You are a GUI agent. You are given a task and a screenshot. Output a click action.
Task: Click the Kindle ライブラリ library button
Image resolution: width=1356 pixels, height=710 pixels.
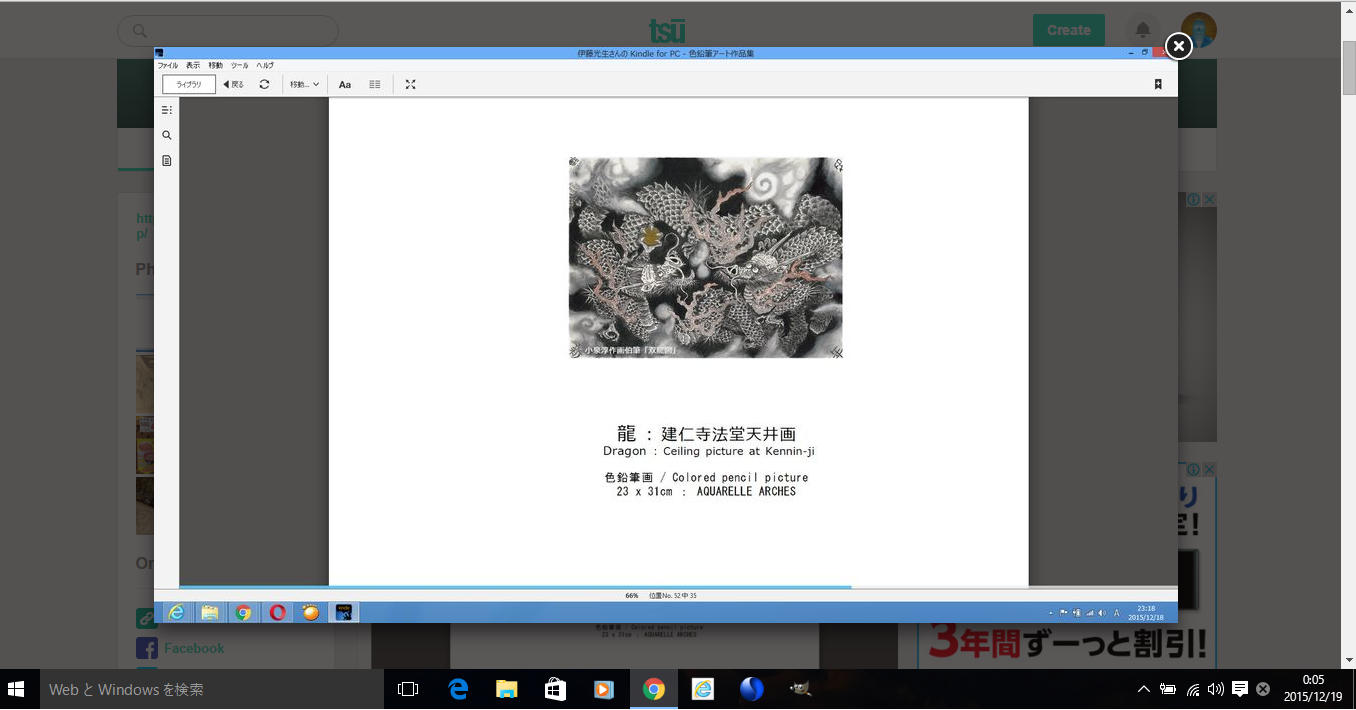(189, 85)
